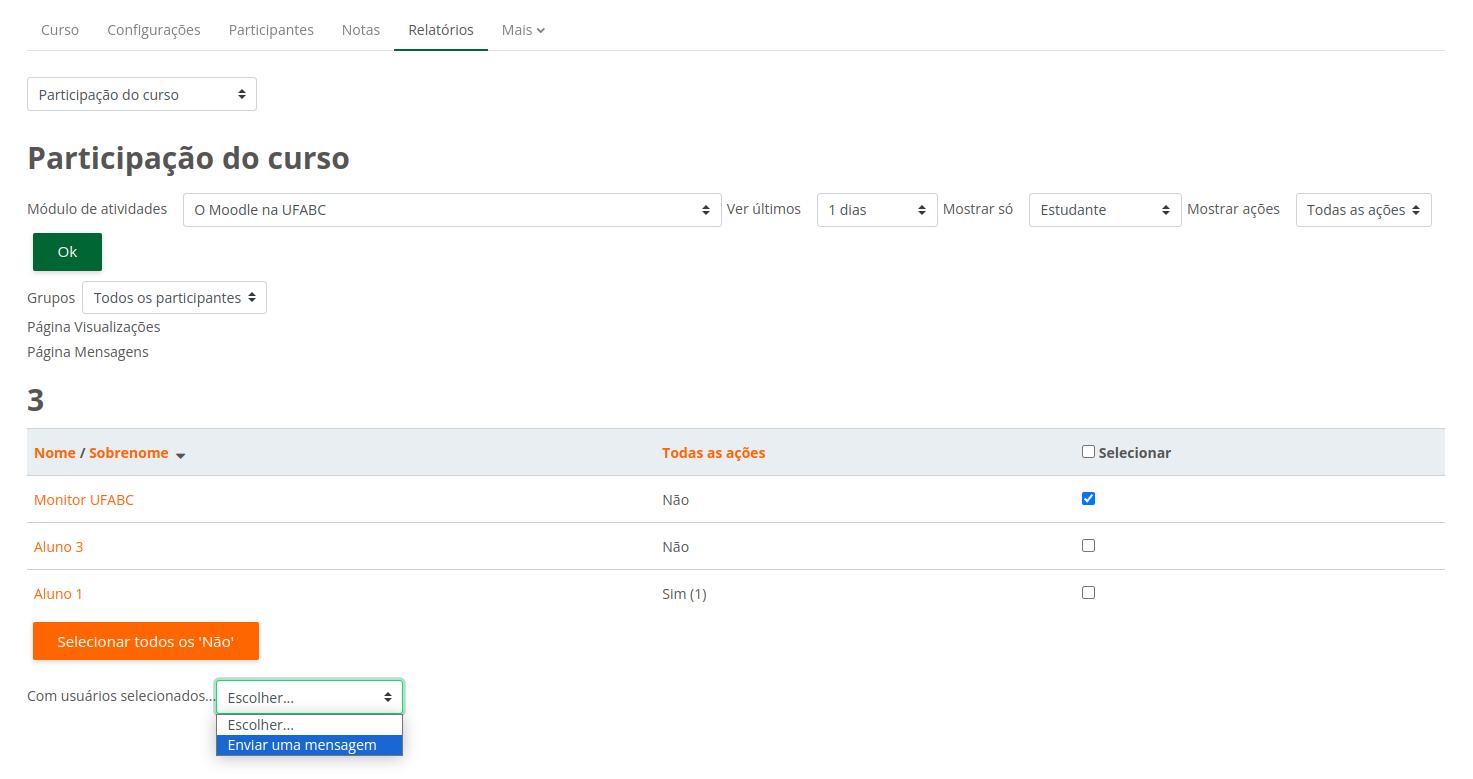Expand the Grupos participants dropdown
This screenshot has width=1473, height=779.
[174, 298]
